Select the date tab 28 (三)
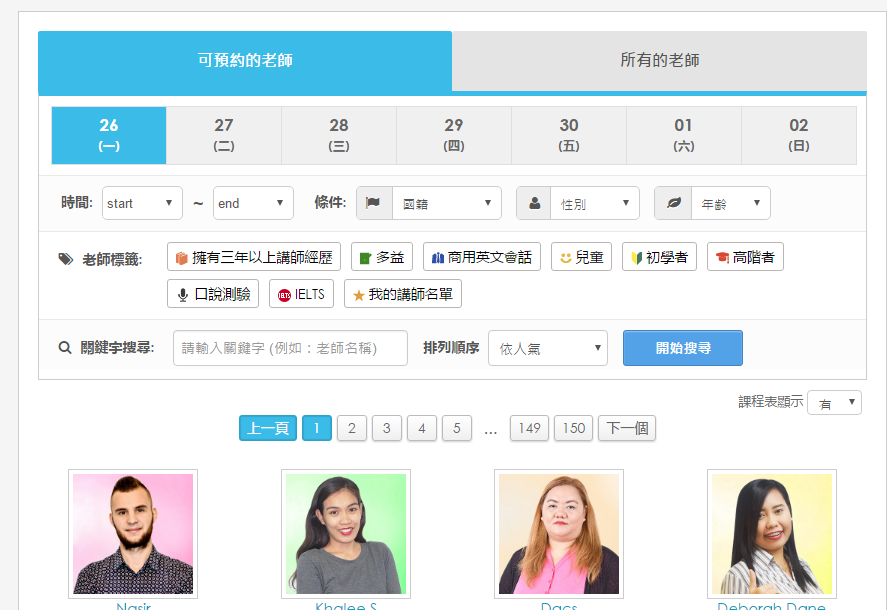 pyautogui.click(x=339, y=135)
